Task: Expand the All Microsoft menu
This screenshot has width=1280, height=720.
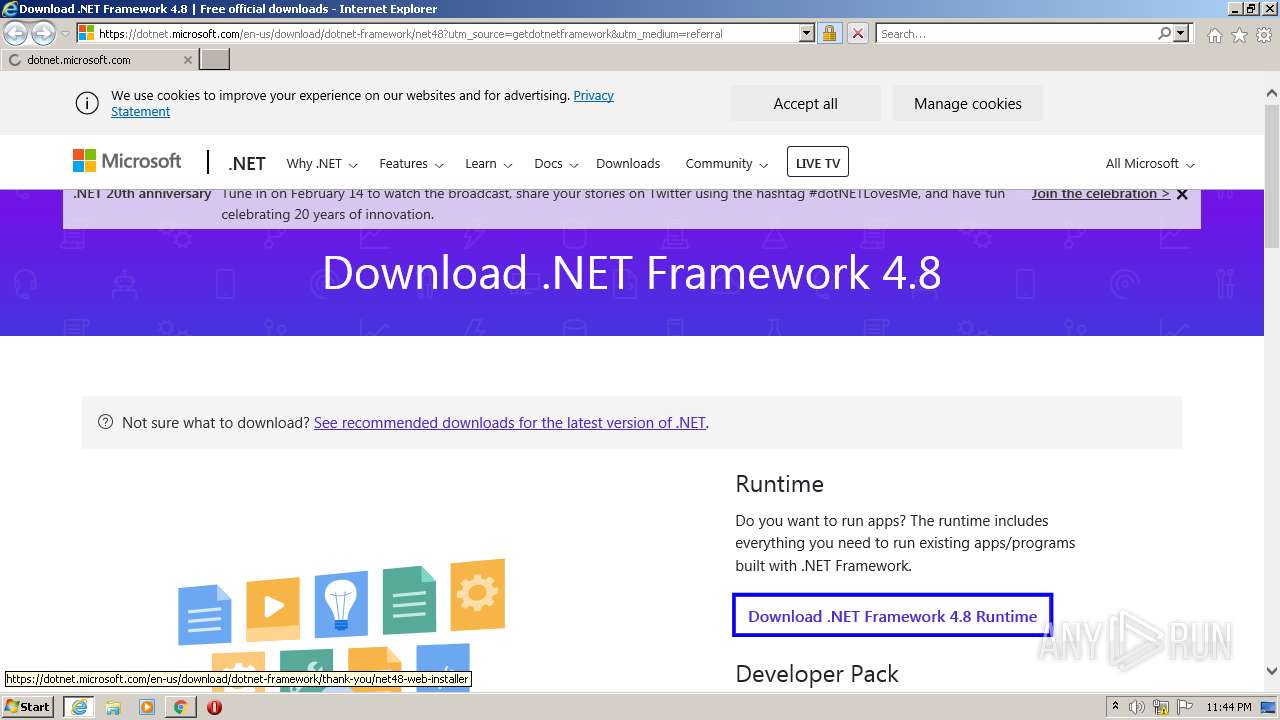Action: 1150,163
